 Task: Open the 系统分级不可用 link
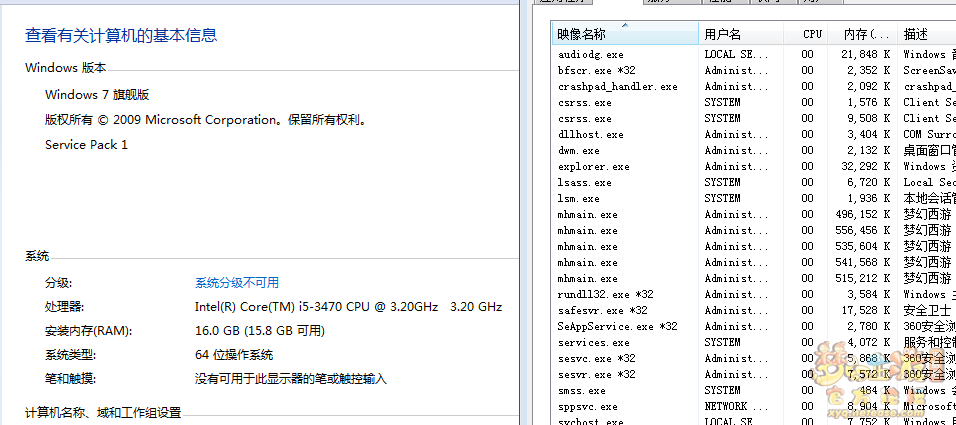coord(237,283)
